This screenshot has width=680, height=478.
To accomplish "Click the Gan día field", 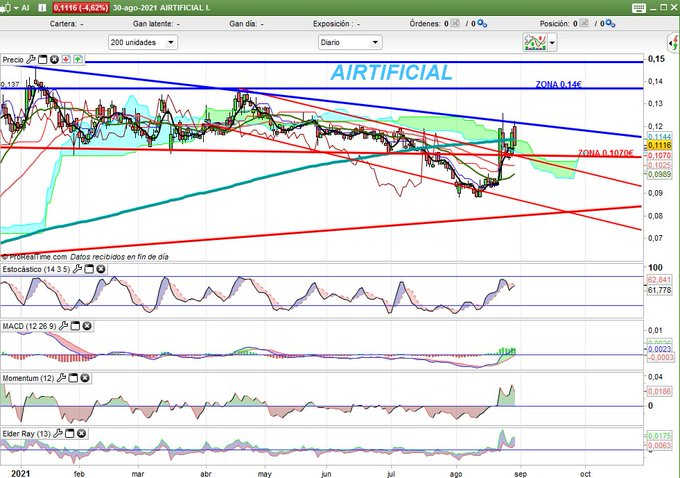I will pos(246,24).
